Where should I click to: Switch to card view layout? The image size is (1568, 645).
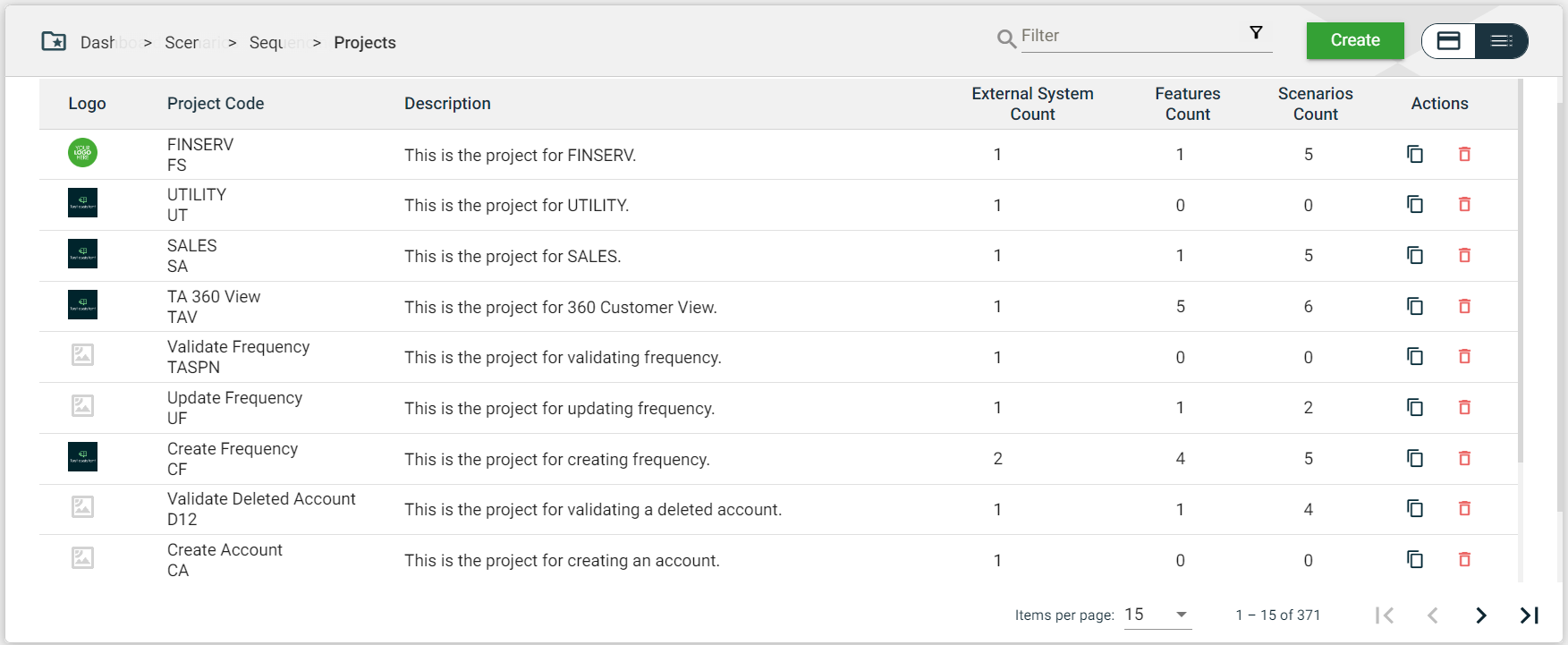1448,41
